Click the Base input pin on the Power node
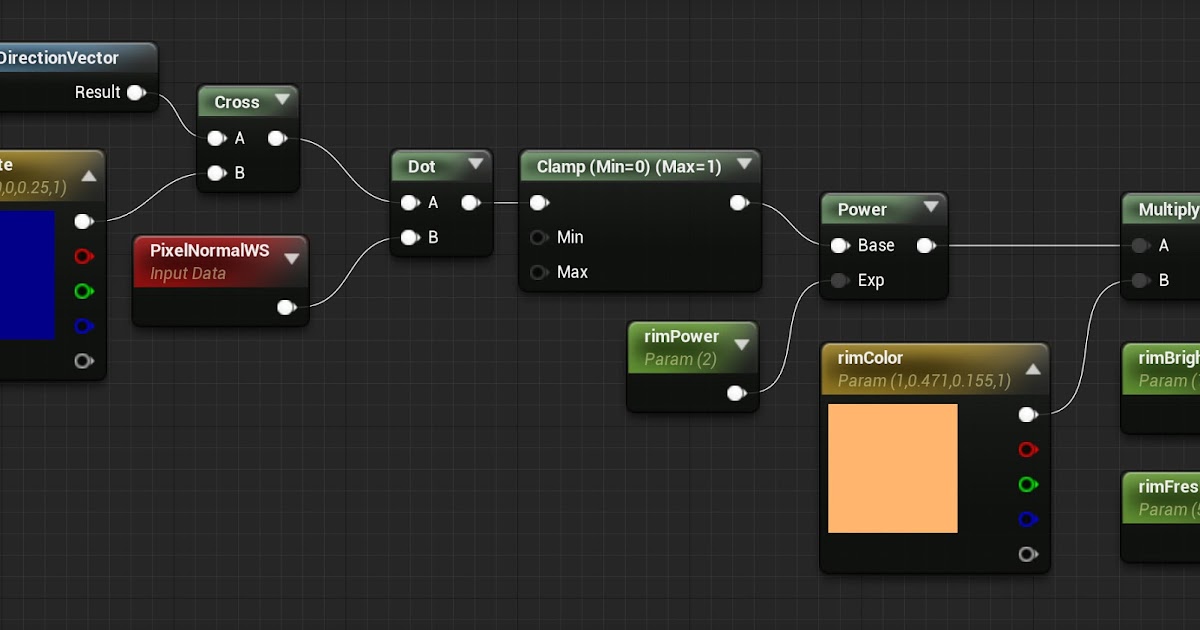Viewport: 1200px width, 630px height. click(x=840, y=245)
